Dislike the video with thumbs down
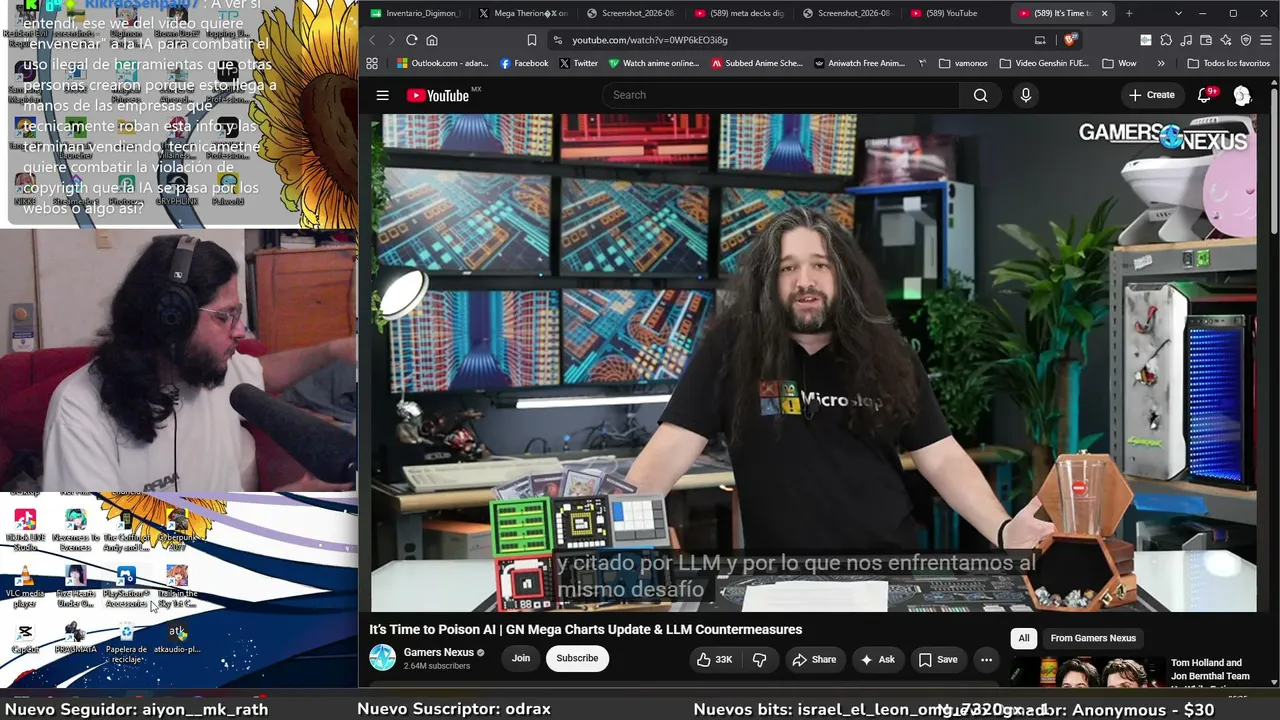The image size is (1280, 720). click(x=759, y=659)
